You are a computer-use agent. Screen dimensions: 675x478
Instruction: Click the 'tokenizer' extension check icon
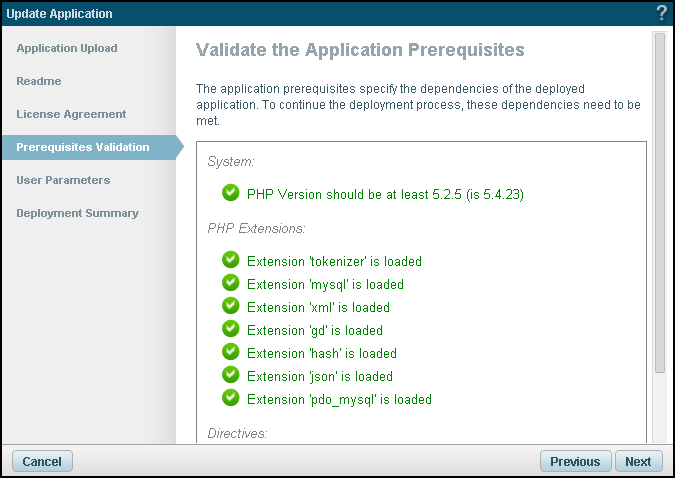coord(231,260)
